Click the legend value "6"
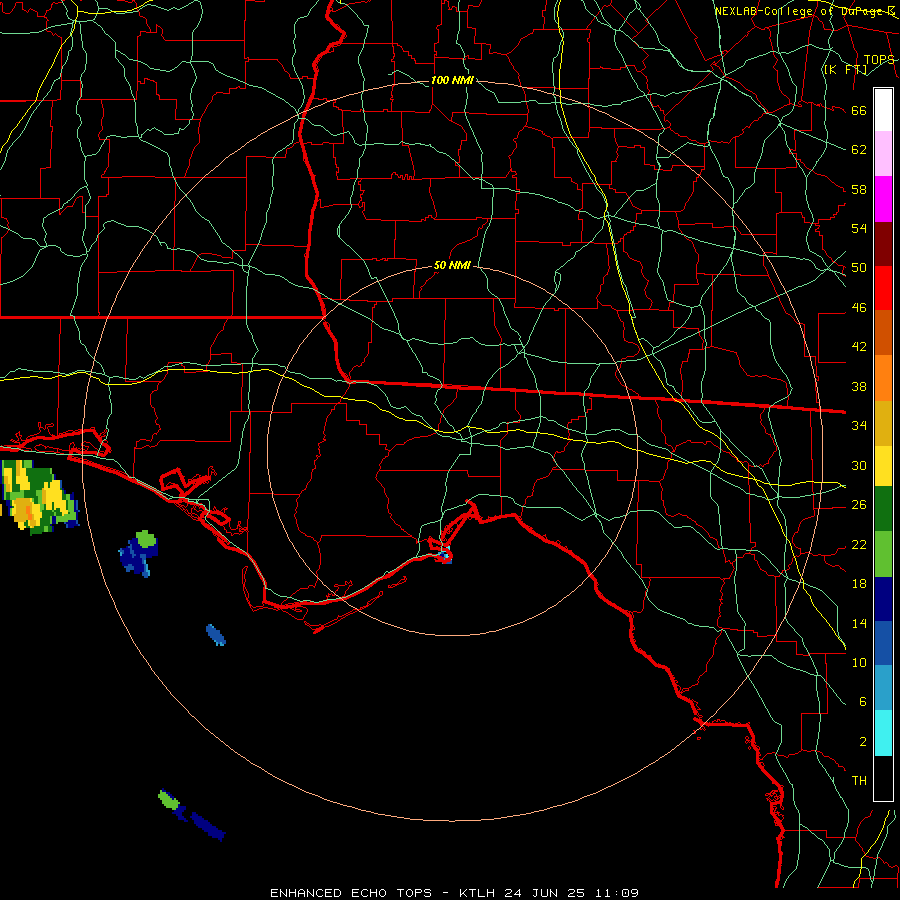 pos(862,701)
